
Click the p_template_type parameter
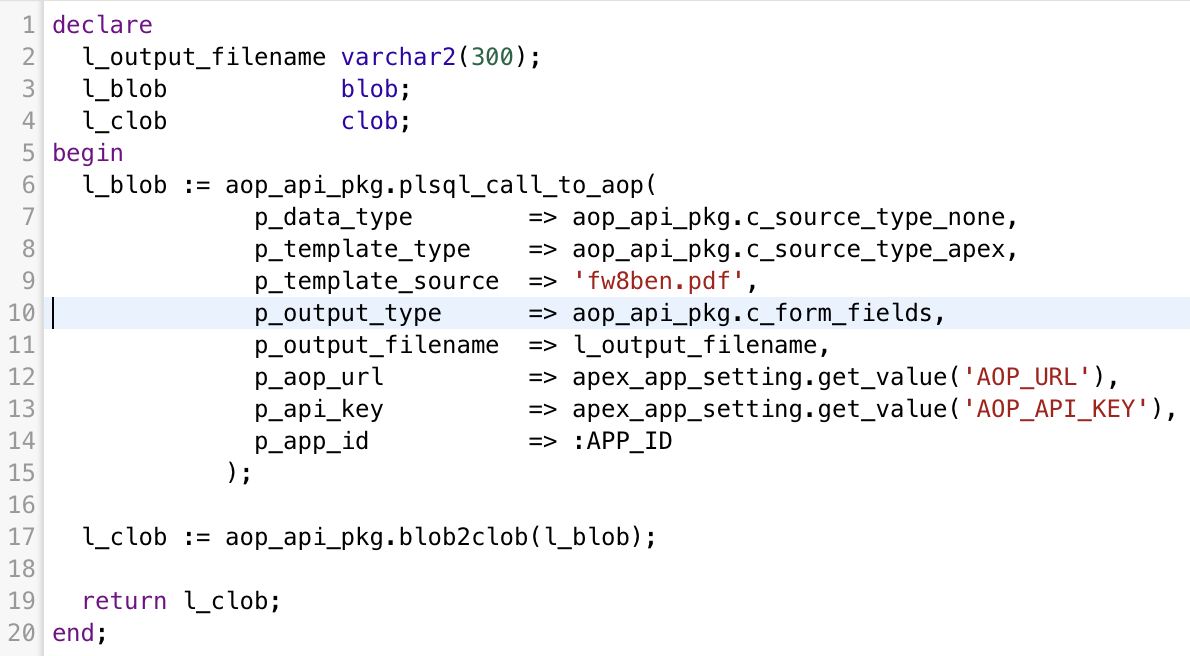pos(362,250)
